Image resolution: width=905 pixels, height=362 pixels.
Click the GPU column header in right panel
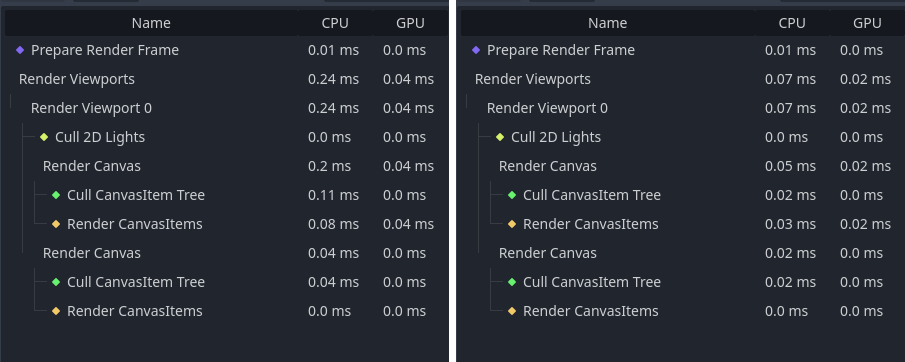867,23
